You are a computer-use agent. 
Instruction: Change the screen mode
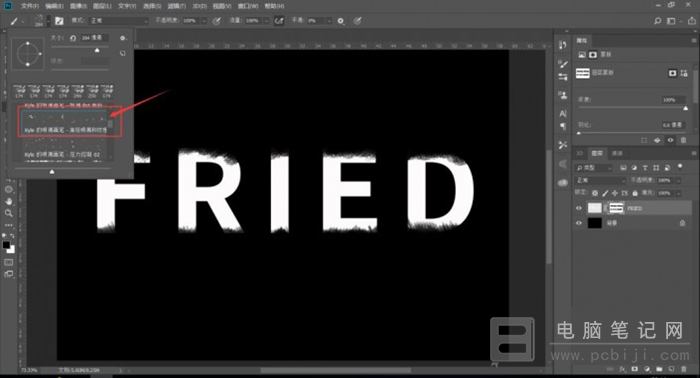tap(8, 274)
